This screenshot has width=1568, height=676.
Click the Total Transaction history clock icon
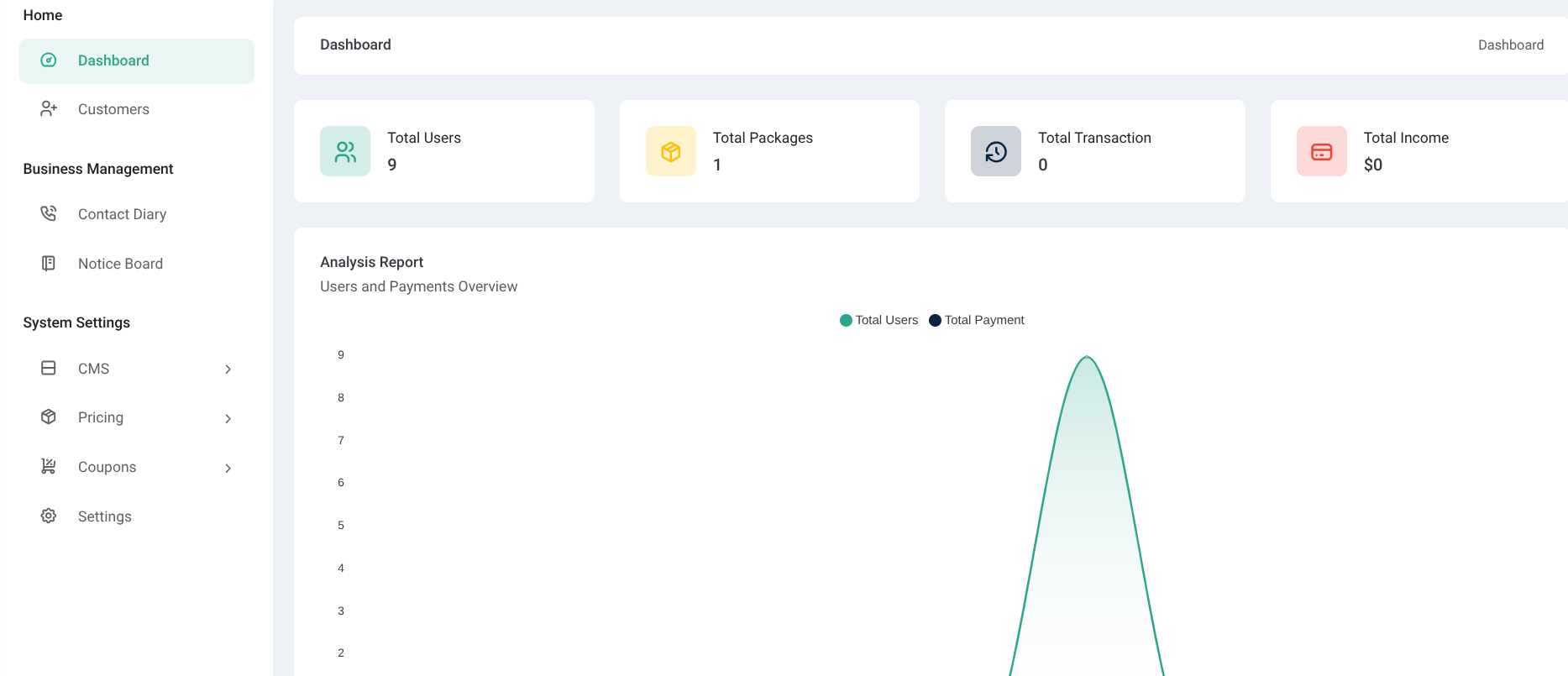pyautogui.click(x=996, y=152)
